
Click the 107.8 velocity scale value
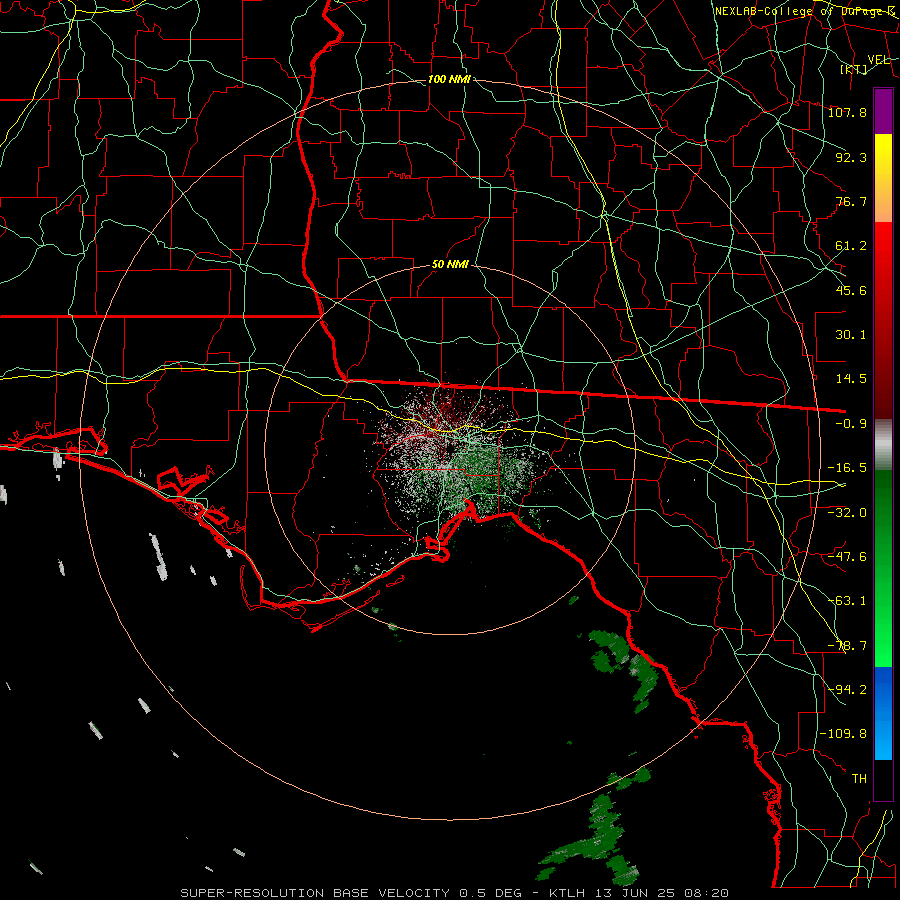coord(847,112)
